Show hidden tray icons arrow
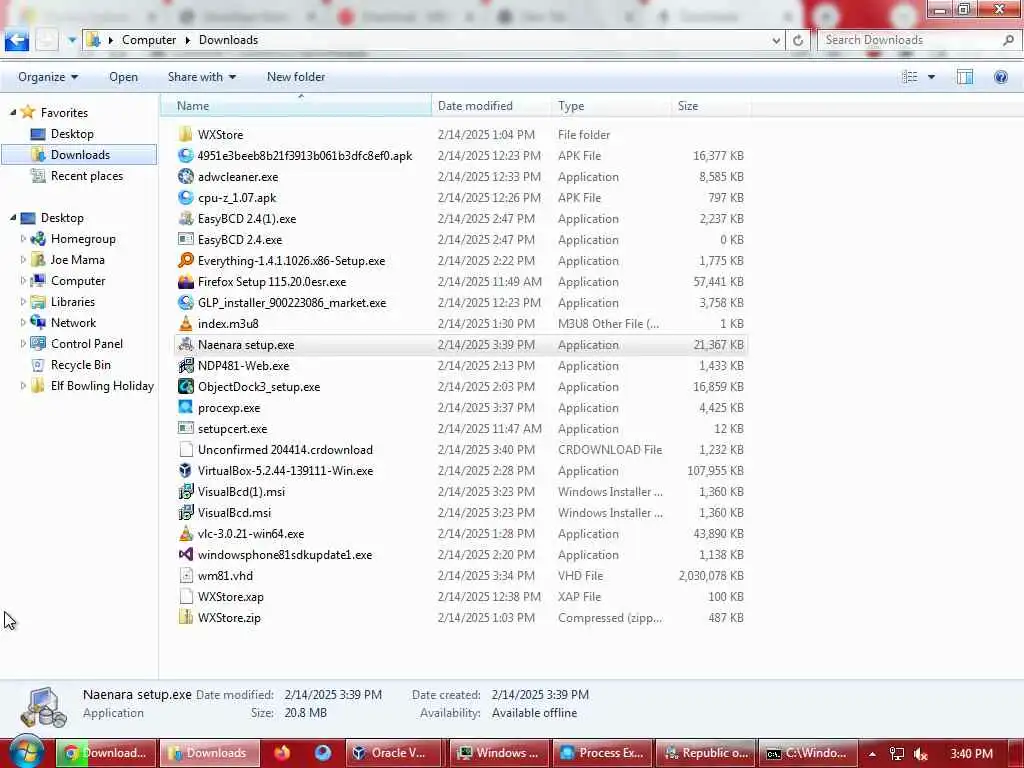The height and width of the screenshot is (768, 1024). click(872, 754)
